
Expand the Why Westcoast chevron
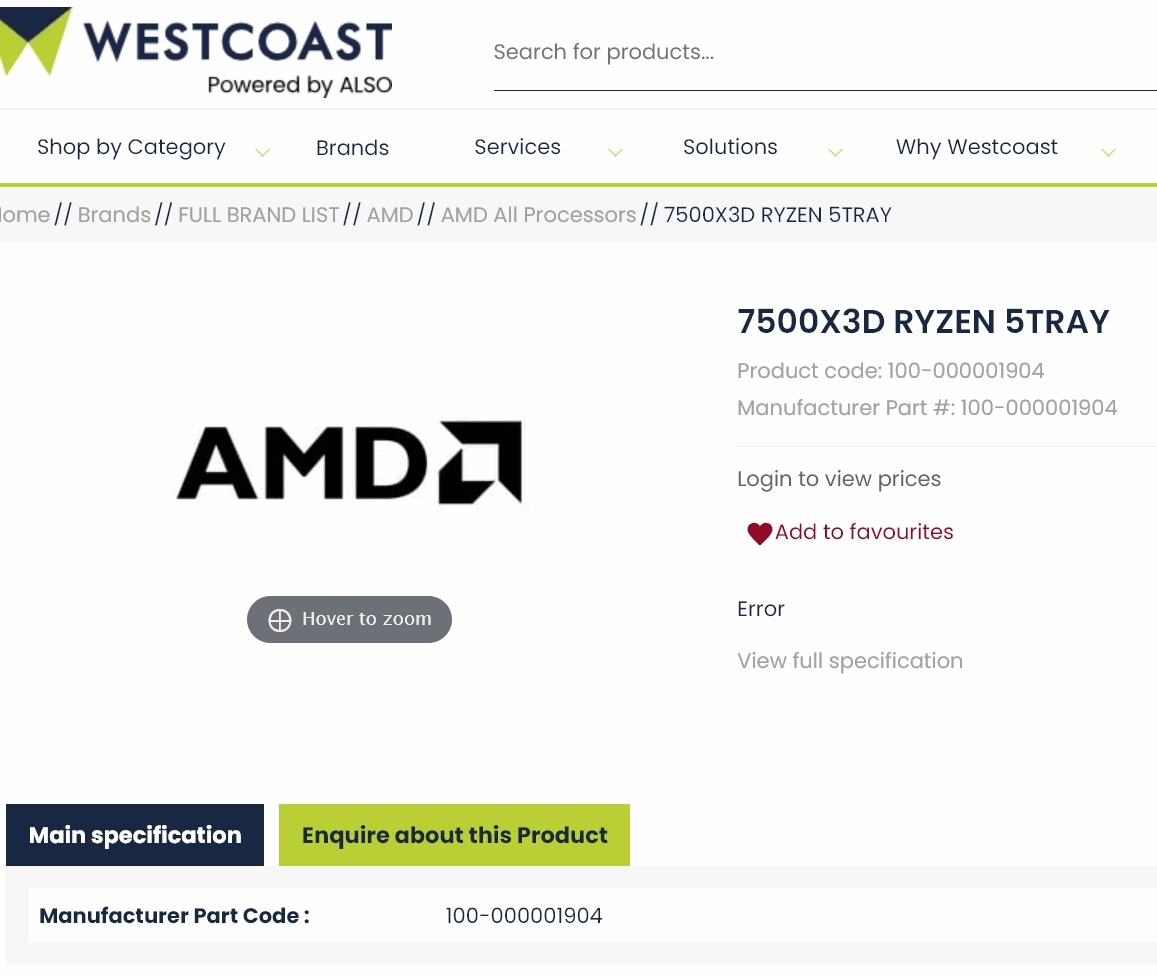(x=1108, y=153)
